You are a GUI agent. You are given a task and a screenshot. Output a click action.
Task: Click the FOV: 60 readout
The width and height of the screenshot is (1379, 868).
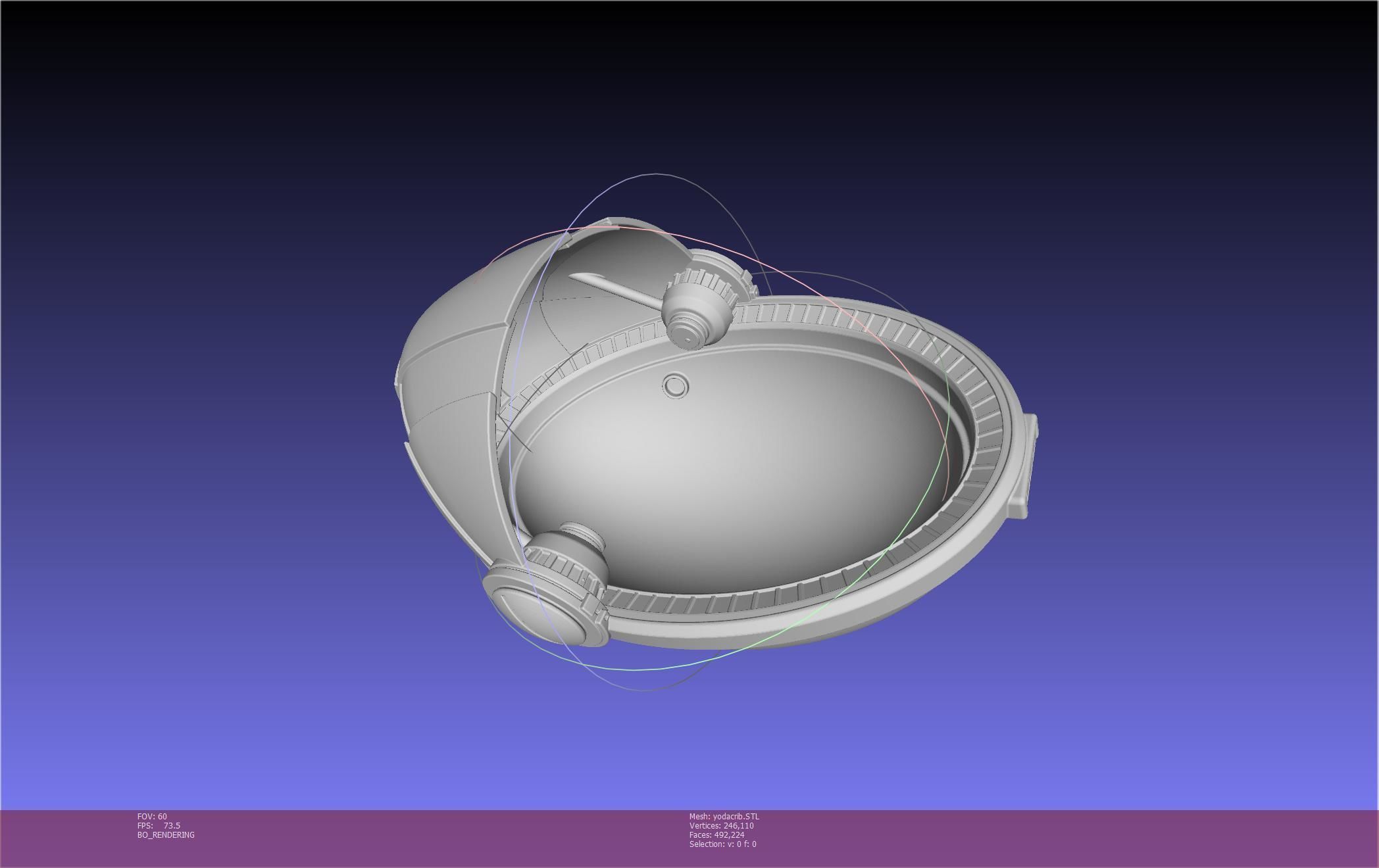[x=152, y=816]
